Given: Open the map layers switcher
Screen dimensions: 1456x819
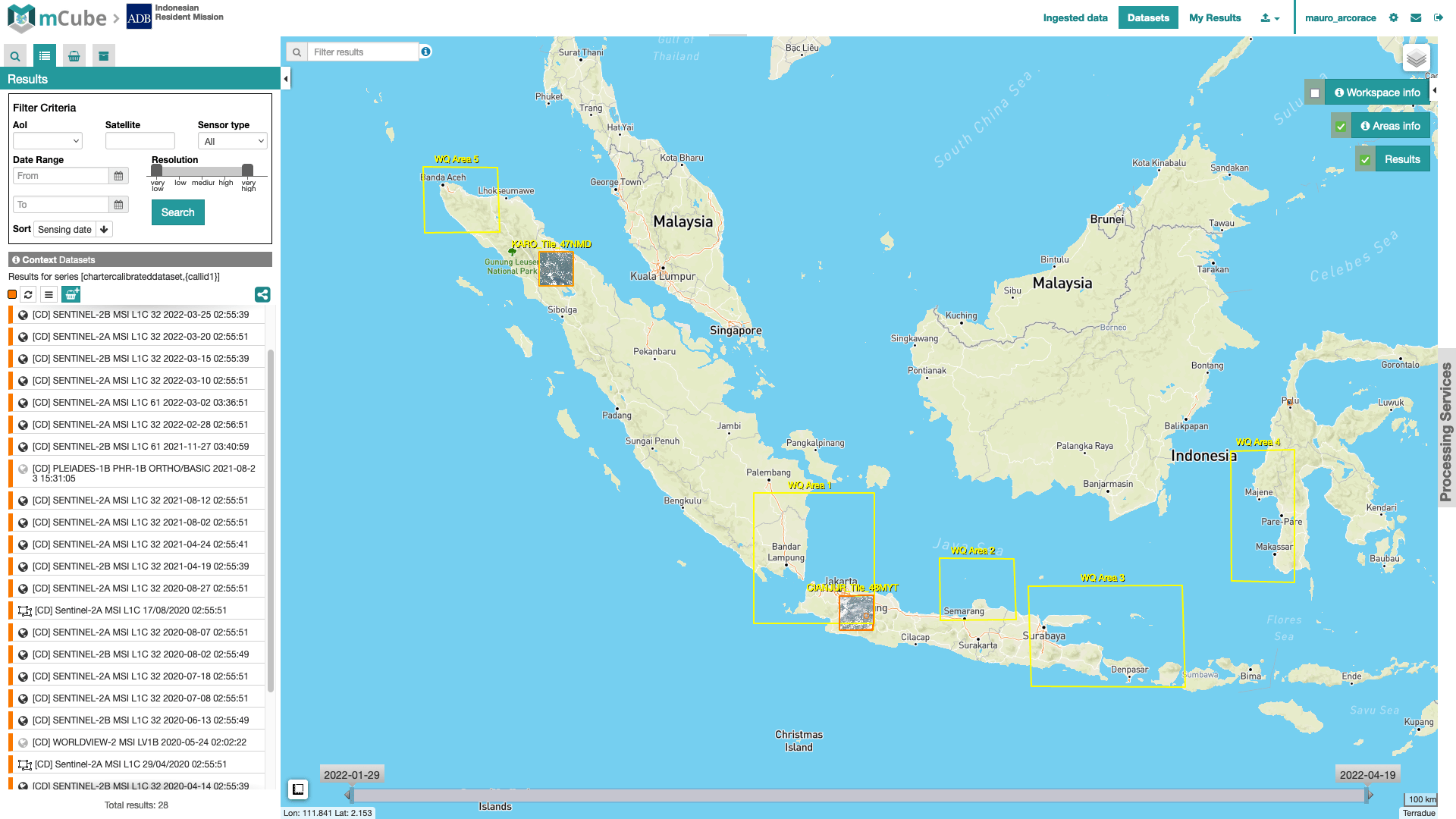Looking at the screenshot, I should [x=1416, y=58].
